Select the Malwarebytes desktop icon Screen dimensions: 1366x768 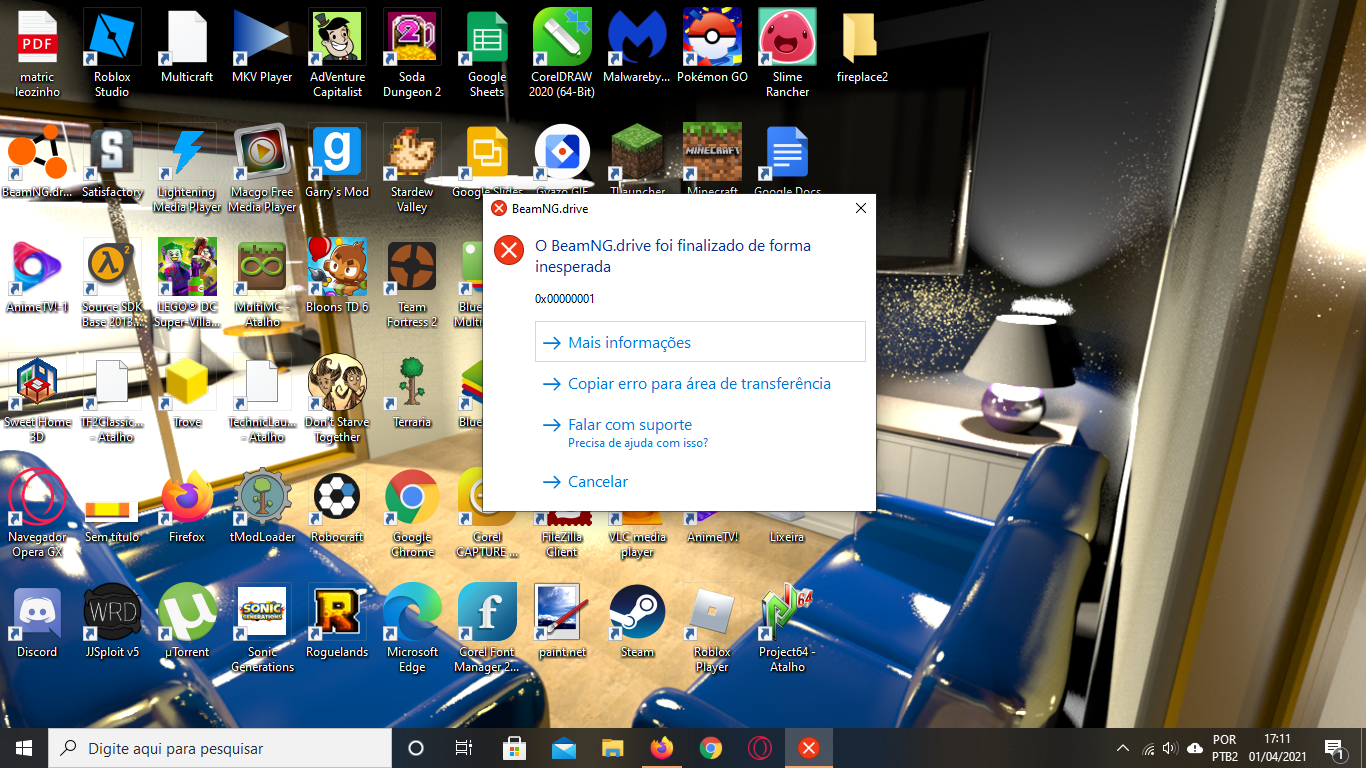(637, 48)
